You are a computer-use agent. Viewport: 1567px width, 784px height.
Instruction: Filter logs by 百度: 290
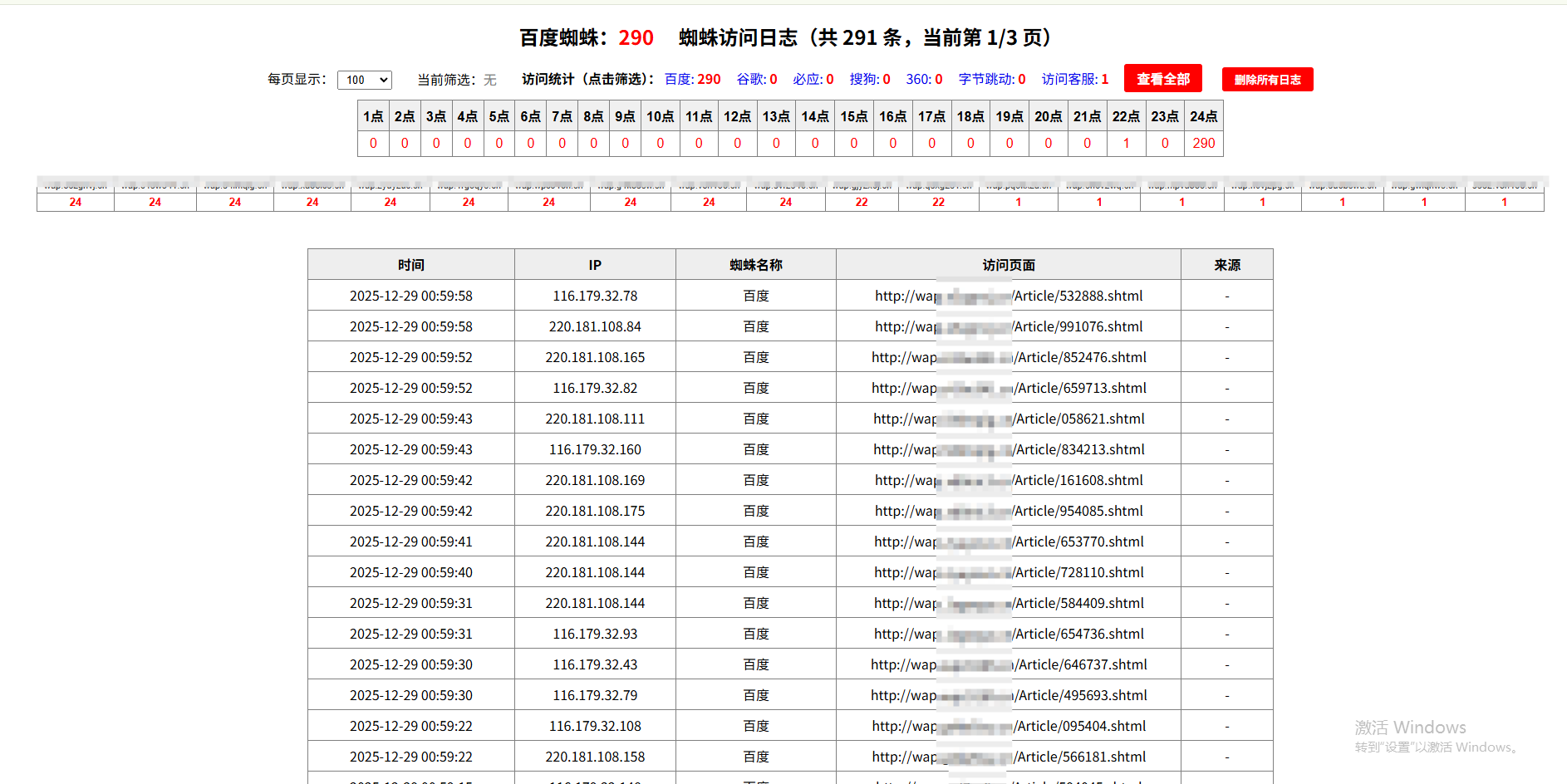coord(692,80)
